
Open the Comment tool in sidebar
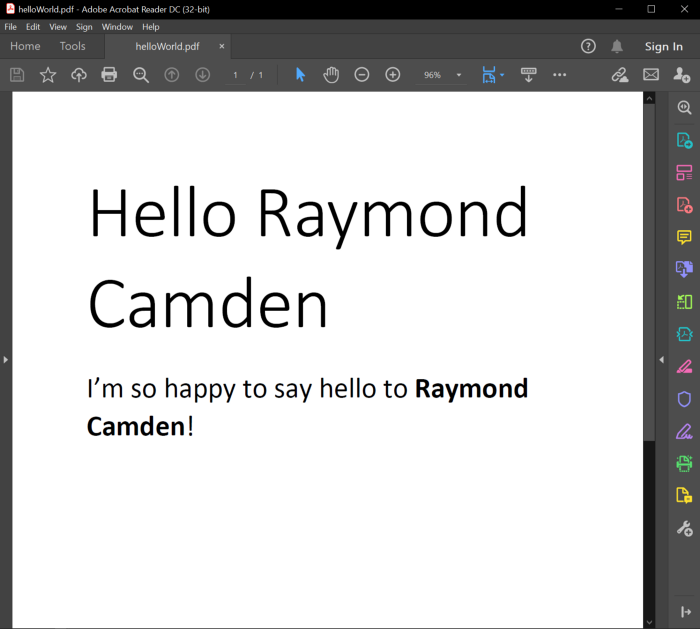(x=684, y=237)
